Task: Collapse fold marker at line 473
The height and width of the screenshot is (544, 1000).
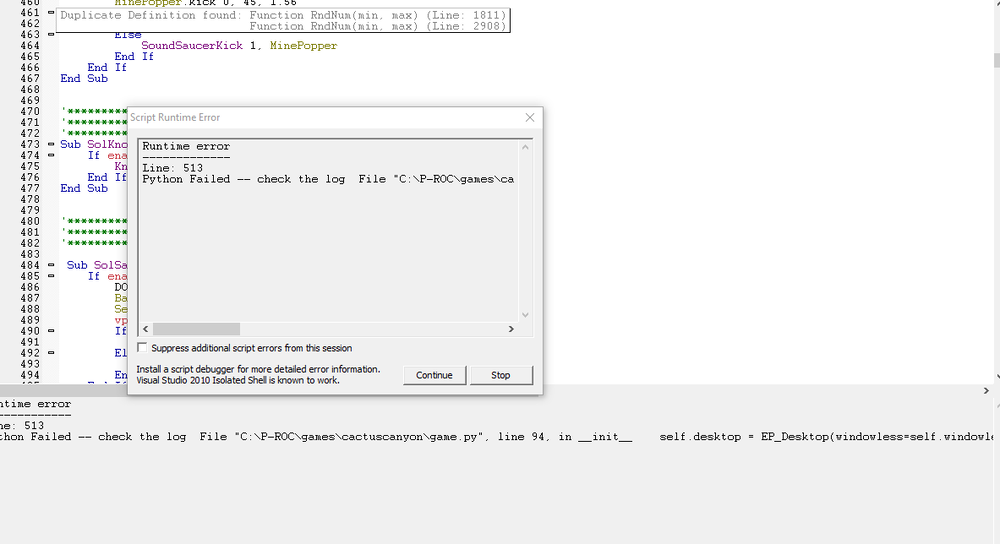Action: [x=51, y=144]
